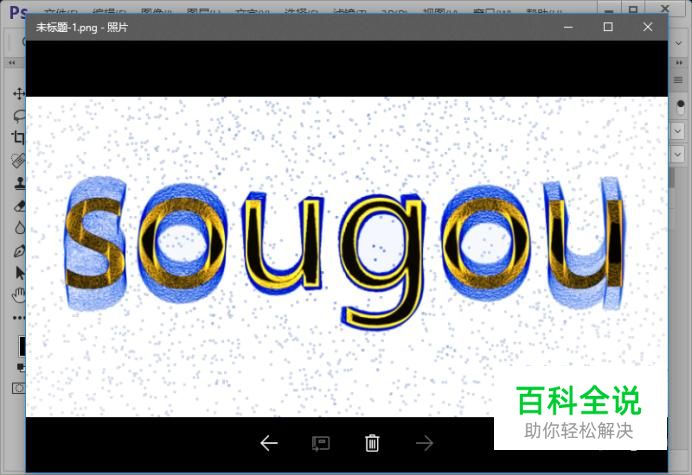Reset to default foreground/background colors icon
The image size is (692, 475).
click(x=20, y=367)
